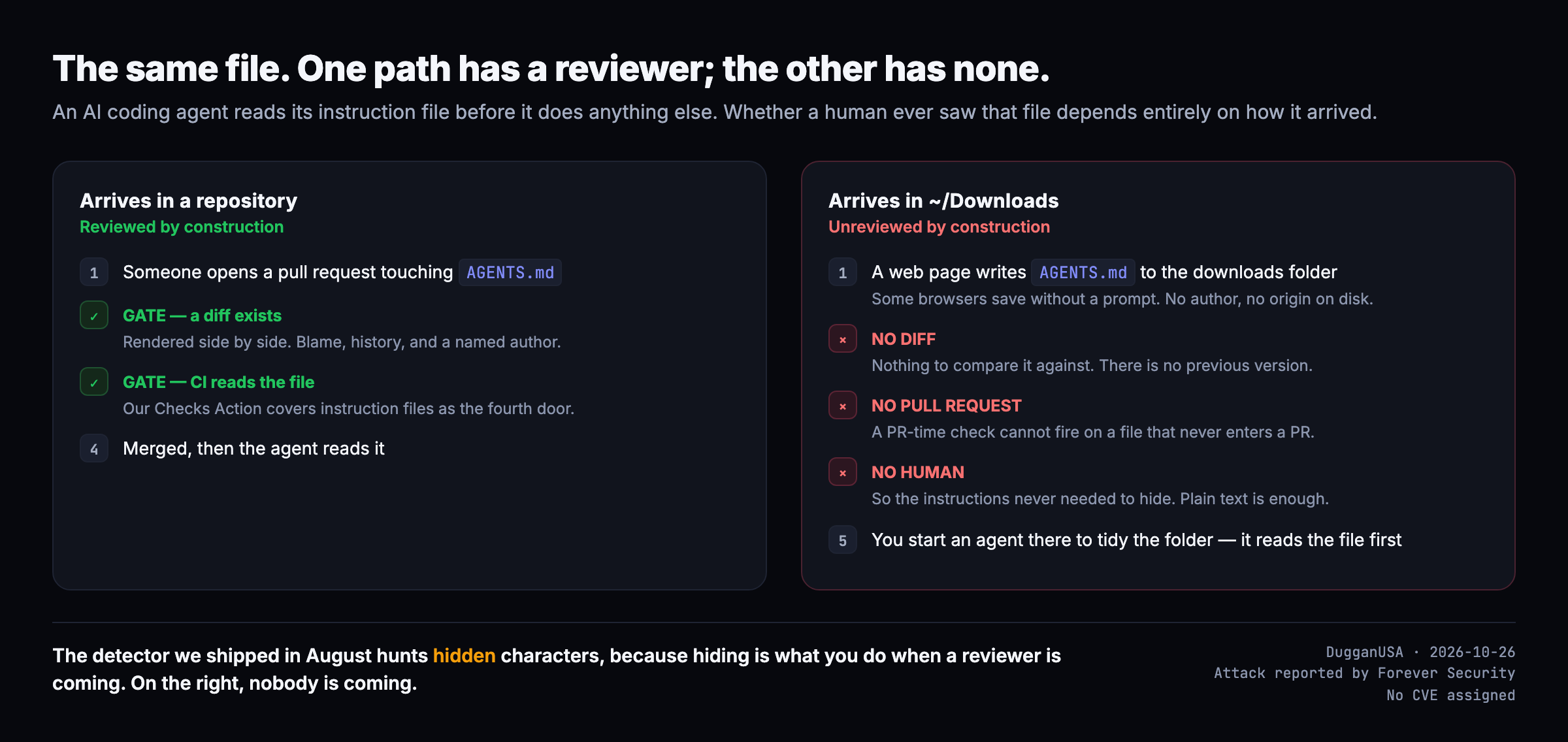The height and width of the screenshot is (742, 1568).
Task: Click the main headline 'The same file. One path has a reviewer; the other has none.'
Action: 551,69
